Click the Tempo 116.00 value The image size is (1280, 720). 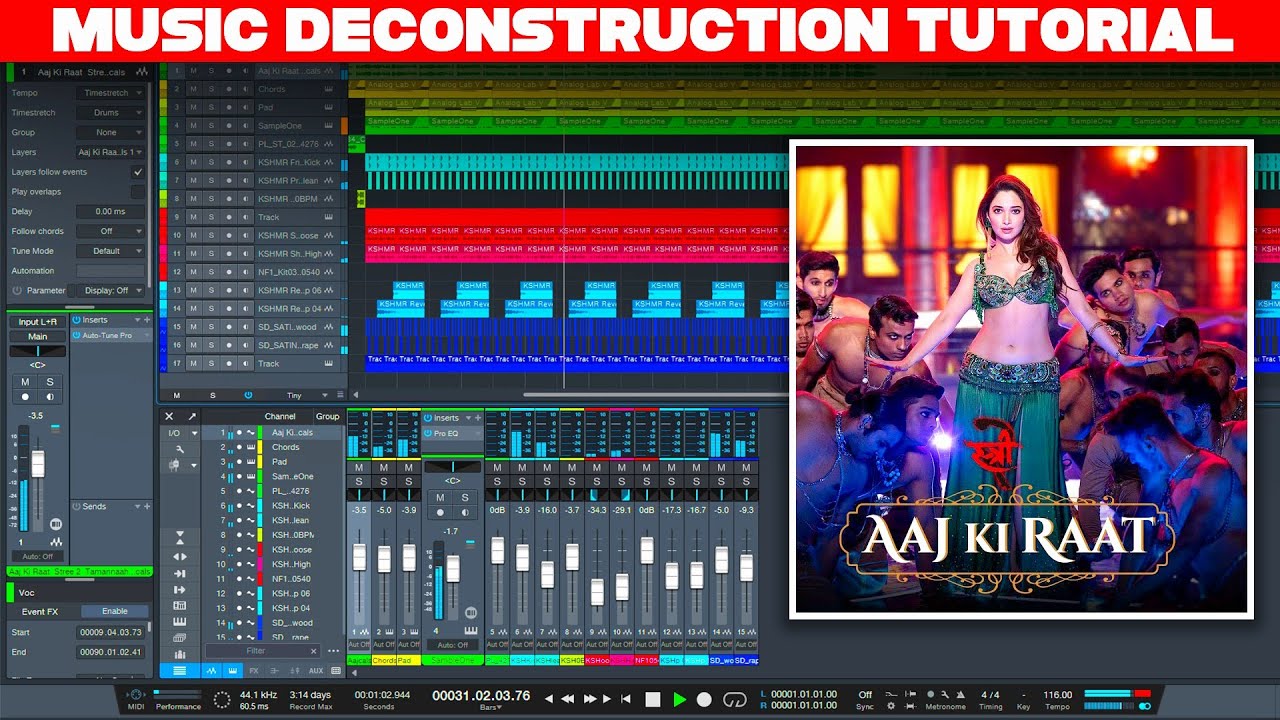[1057, 694]
